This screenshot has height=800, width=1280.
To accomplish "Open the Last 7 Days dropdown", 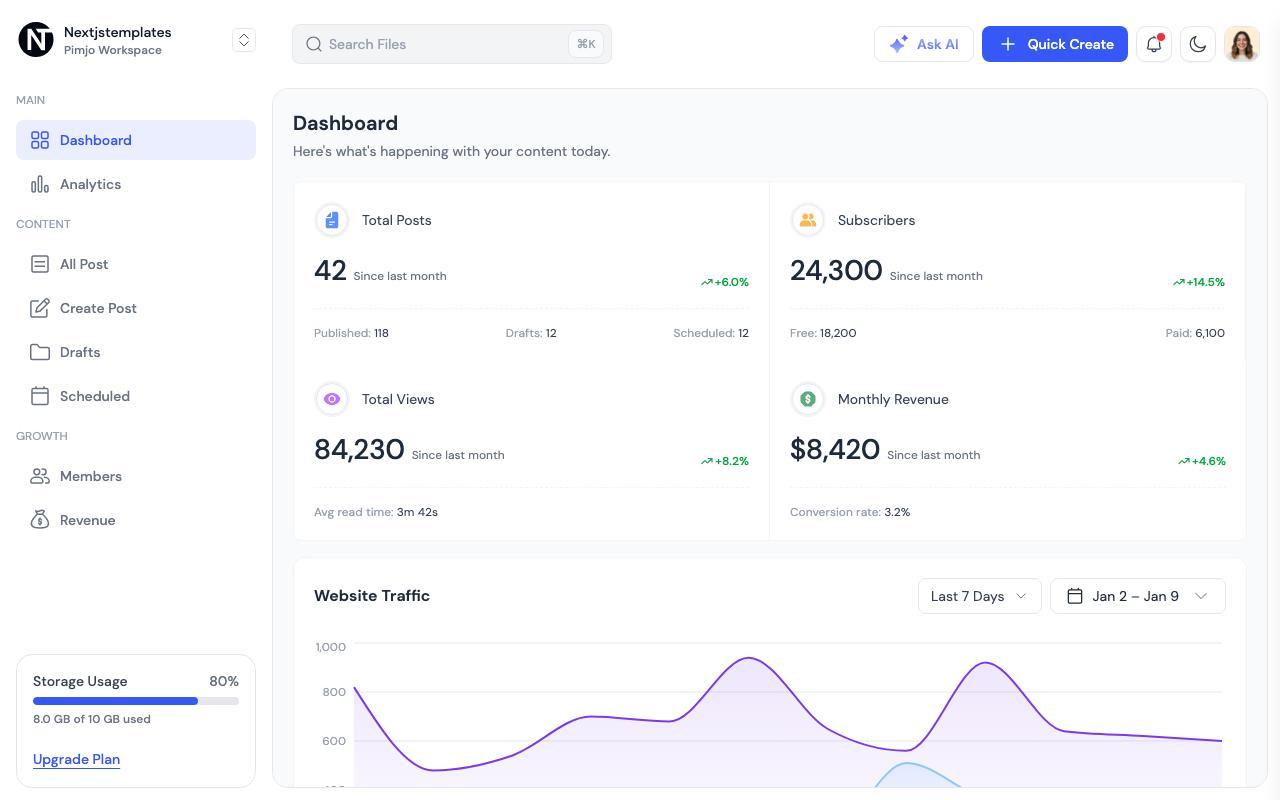I will point(980,596).
